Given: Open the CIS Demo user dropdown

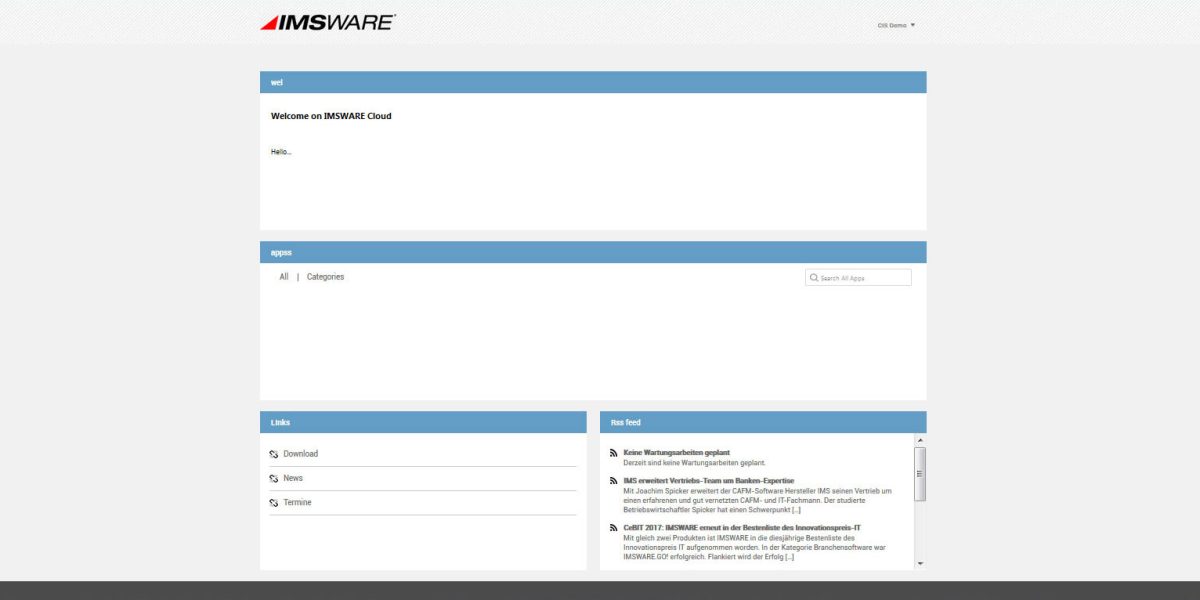Looking at the screenshot, I should (897, 24).
